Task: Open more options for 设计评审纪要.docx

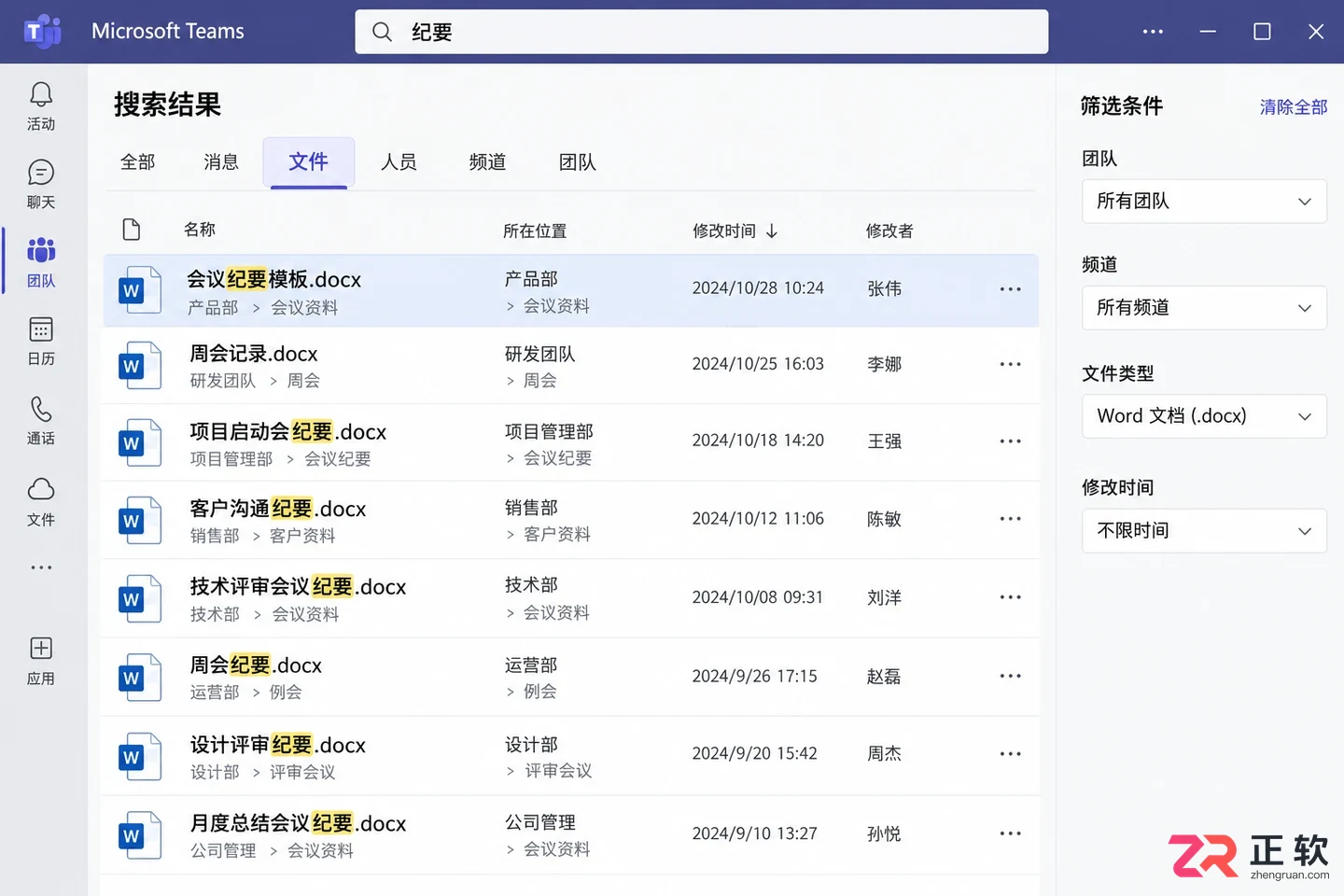Action: (1010, 753)
